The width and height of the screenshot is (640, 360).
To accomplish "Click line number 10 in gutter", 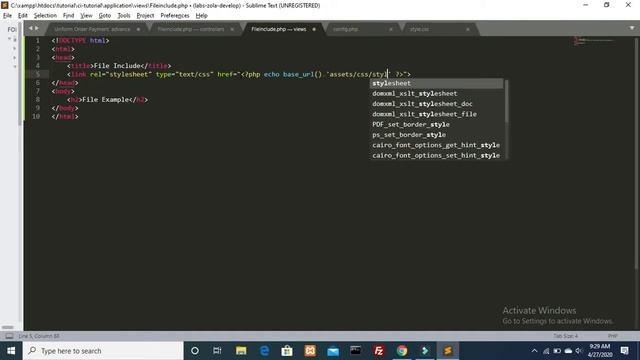I will (36, 117).
